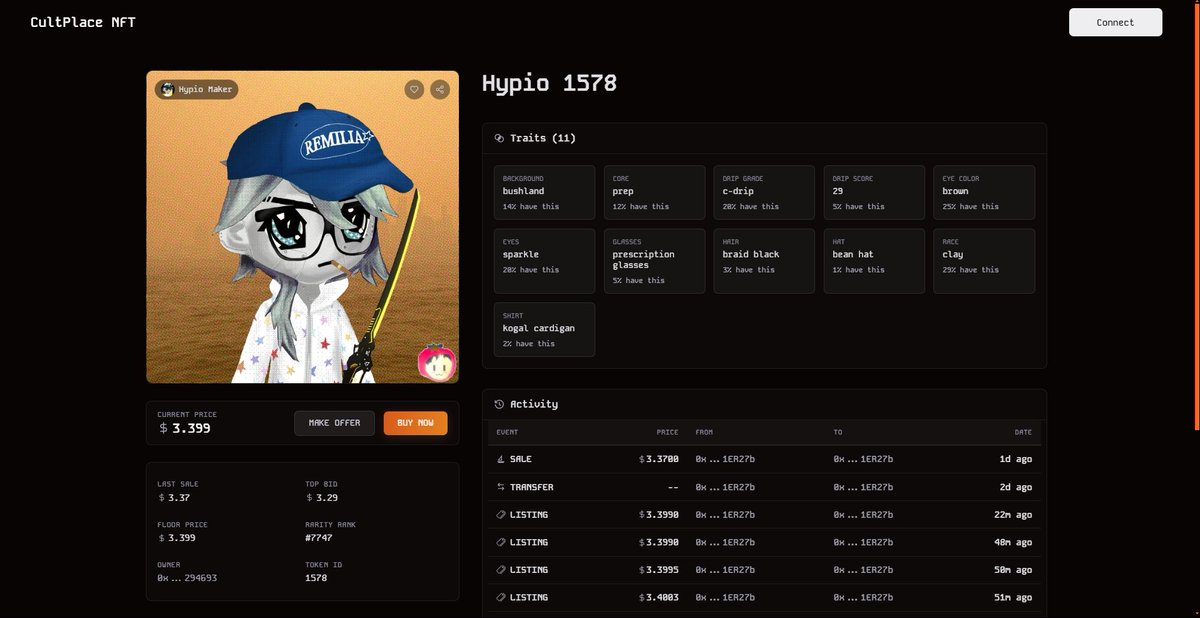This screenshot has height=618, width=1200.
Task: Click the SALE row To address
Action: (863, 459)
